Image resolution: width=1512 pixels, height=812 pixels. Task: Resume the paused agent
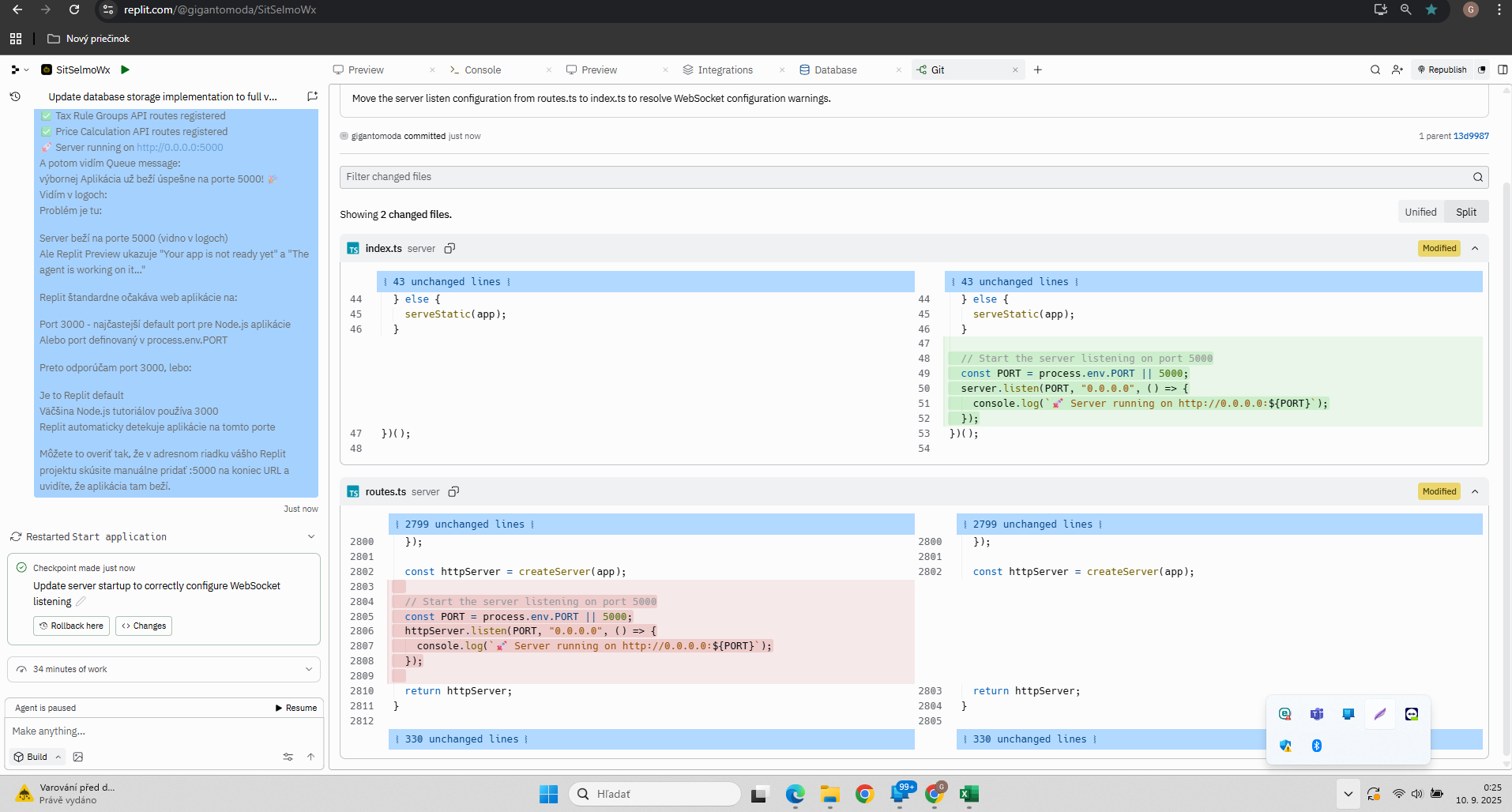[x=296, y=708]
